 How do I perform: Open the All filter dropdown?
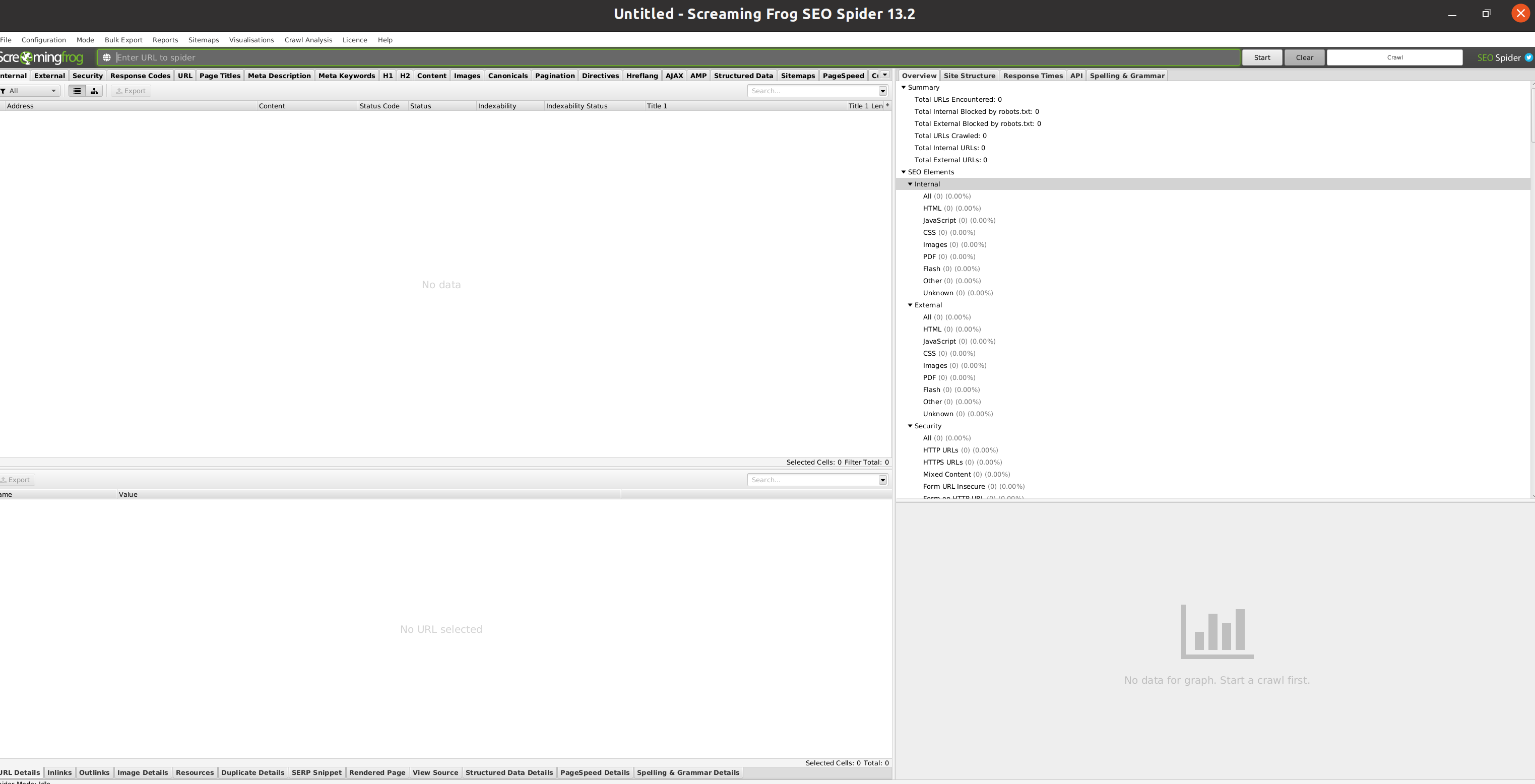[x=30, y=91]
